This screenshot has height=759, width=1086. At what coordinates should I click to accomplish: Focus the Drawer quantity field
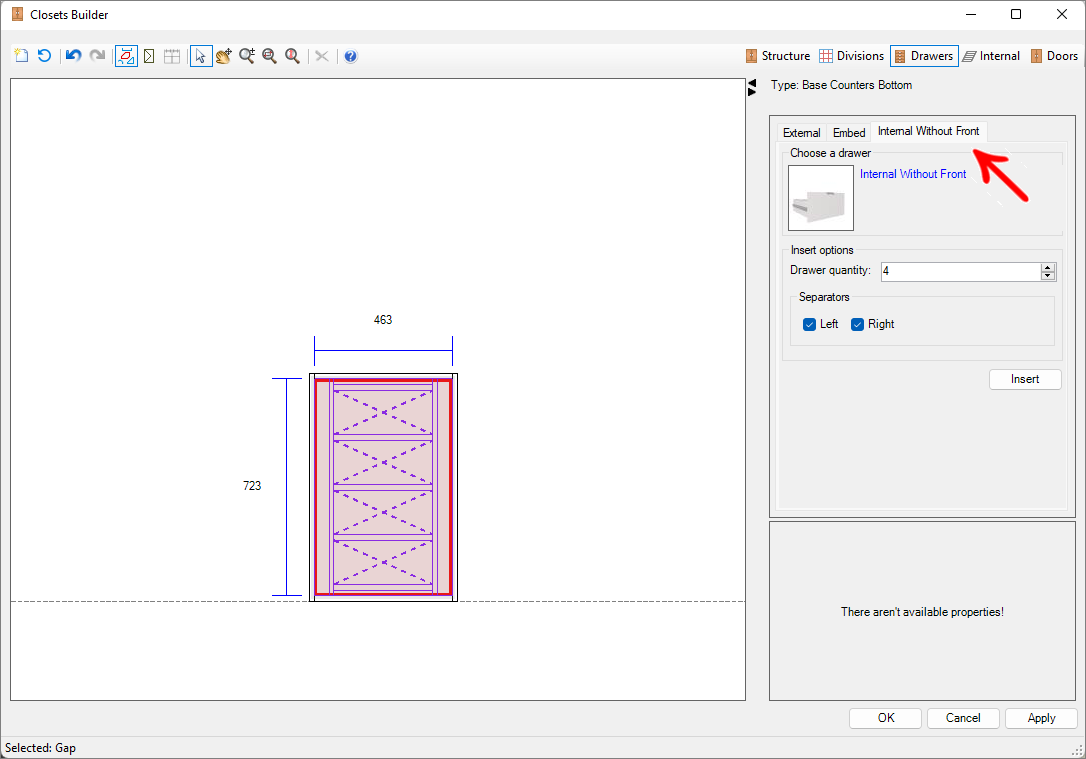pyautogui.click(x=961, y=271)
